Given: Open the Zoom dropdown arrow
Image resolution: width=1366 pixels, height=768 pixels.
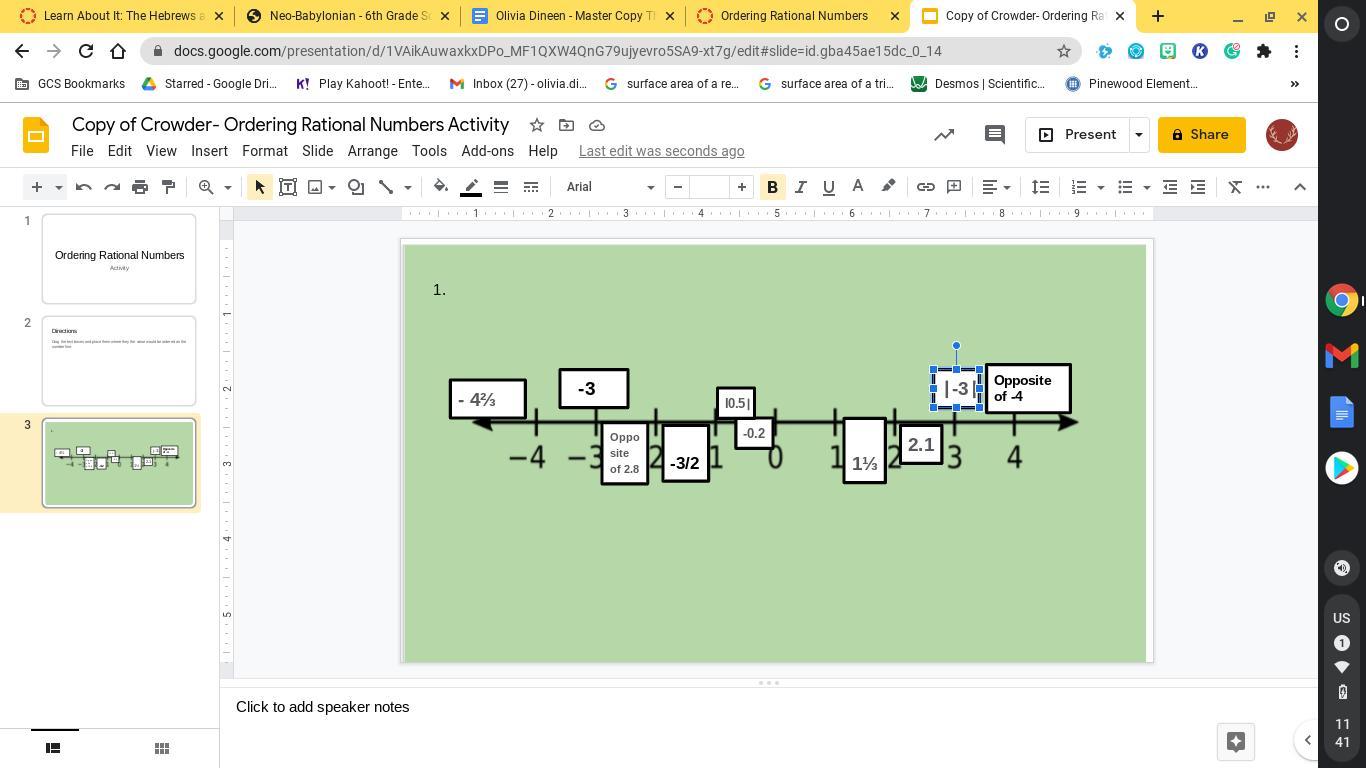Looking at the screenshot, I should 227,187.
